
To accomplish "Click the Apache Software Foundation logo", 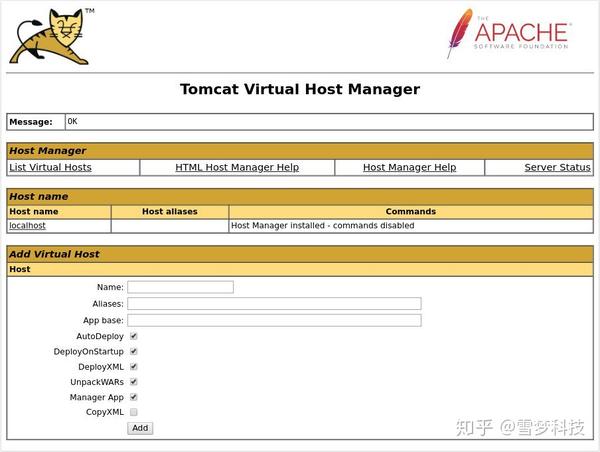I will tap(509, 34).
